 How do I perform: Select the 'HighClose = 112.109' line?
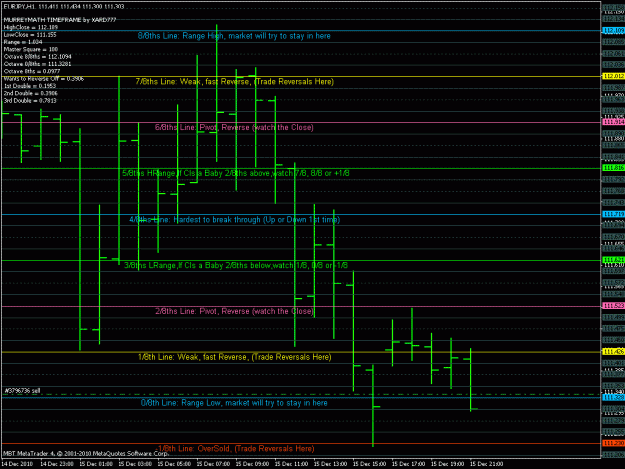coord(31,27)
